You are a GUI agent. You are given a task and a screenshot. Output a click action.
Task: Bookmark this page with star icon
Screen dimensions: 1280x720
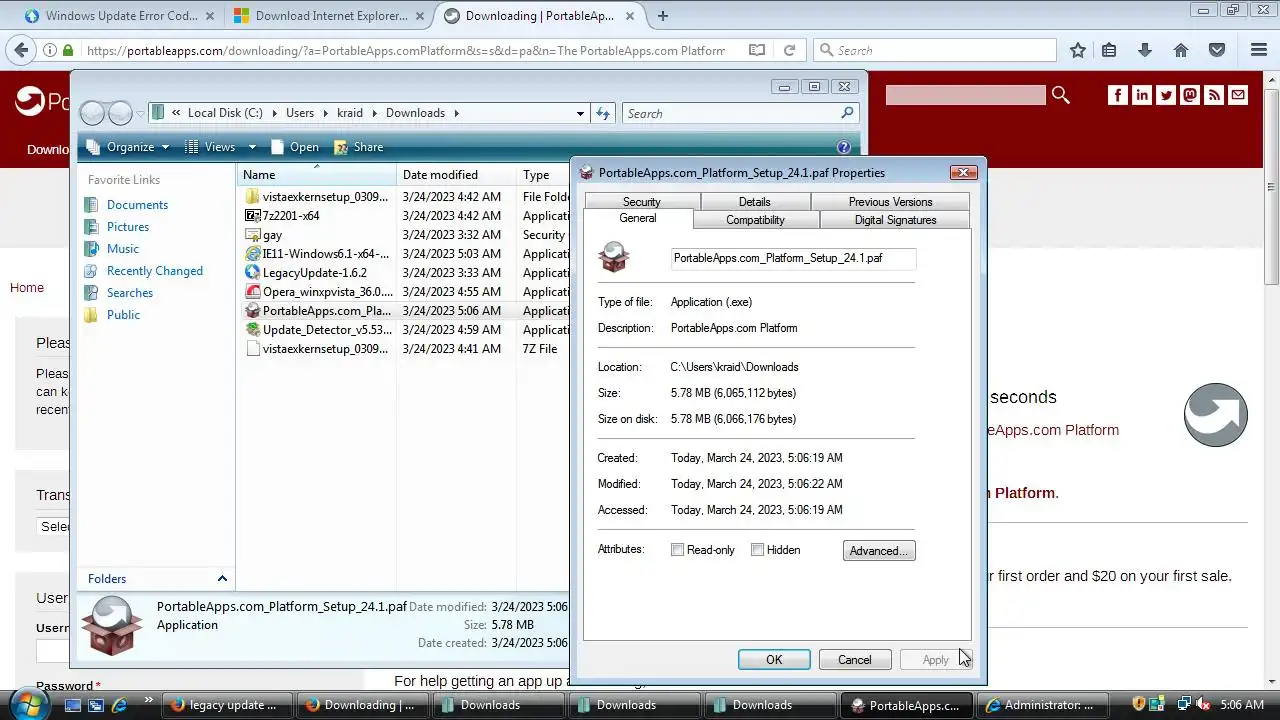click(x=1078, y=50)
